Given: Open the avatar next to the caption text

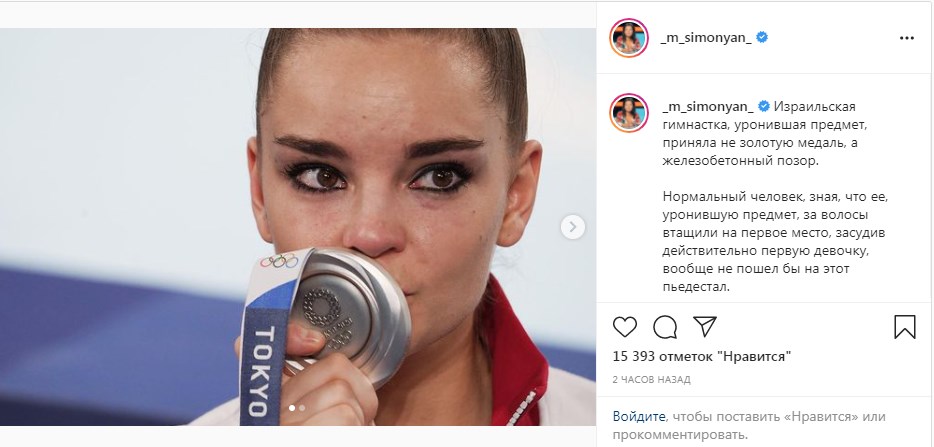Looking at the screenshot, I should coord(628,113).
